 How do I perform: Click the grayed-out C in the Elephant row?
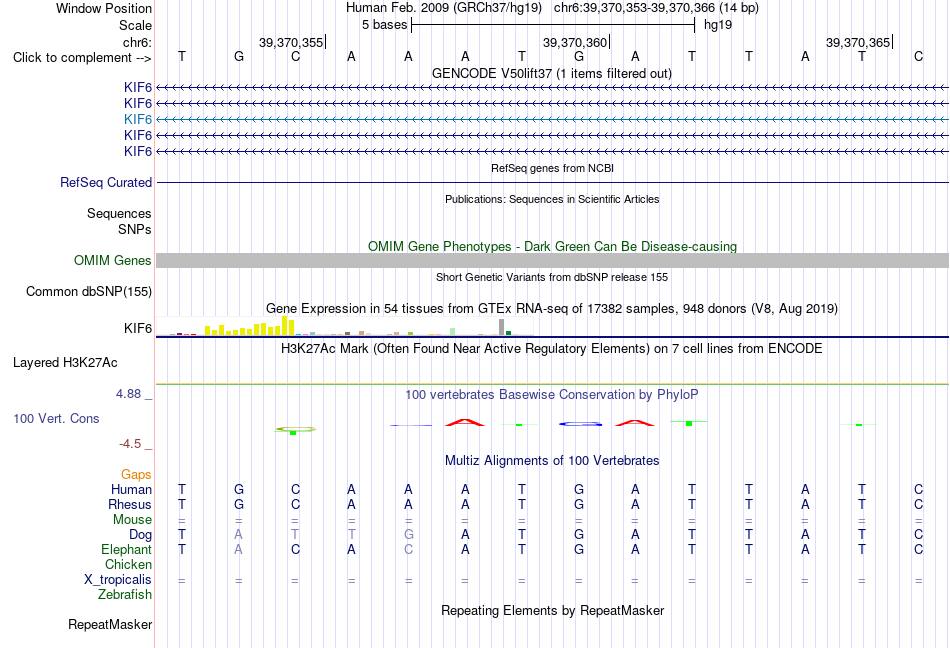pos(408,549)
